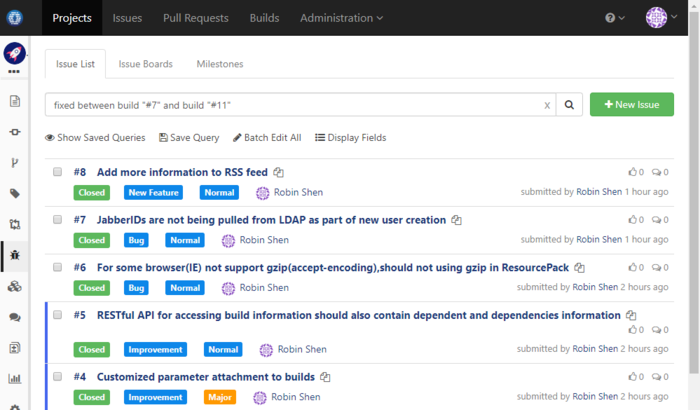Copy title of issue #8 via copy icon
700x410 pixels.
click(x=279, y=172)
